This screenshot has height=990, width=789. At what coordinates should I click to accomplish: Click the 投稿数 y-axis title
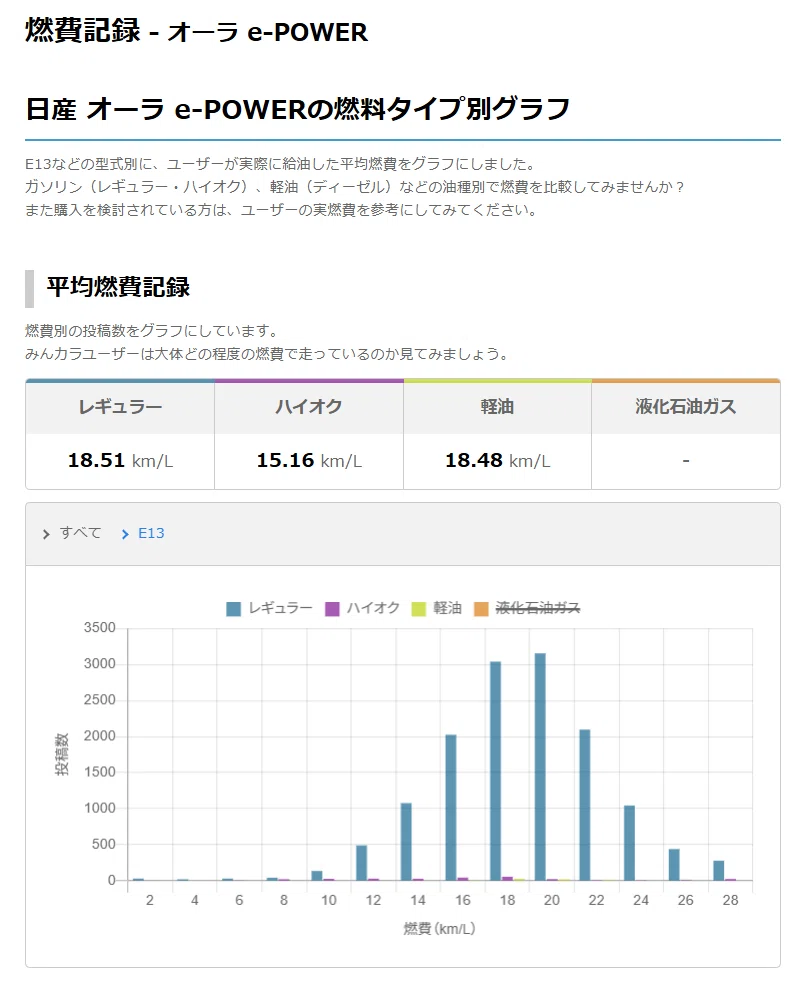coord(62,754)
